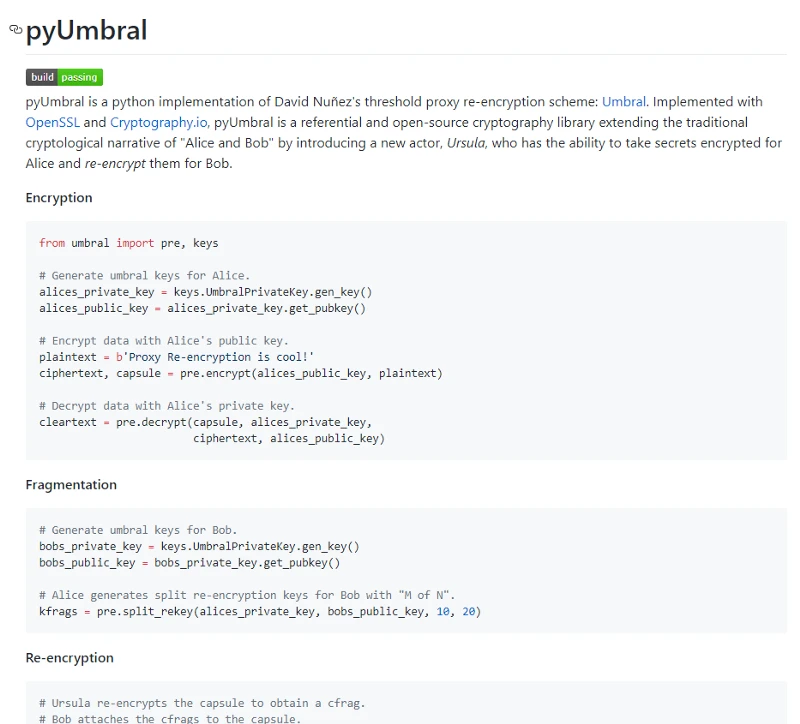Click the alices_private_key assignment line
Screen dimensions: 800x724
coord(206,292)
